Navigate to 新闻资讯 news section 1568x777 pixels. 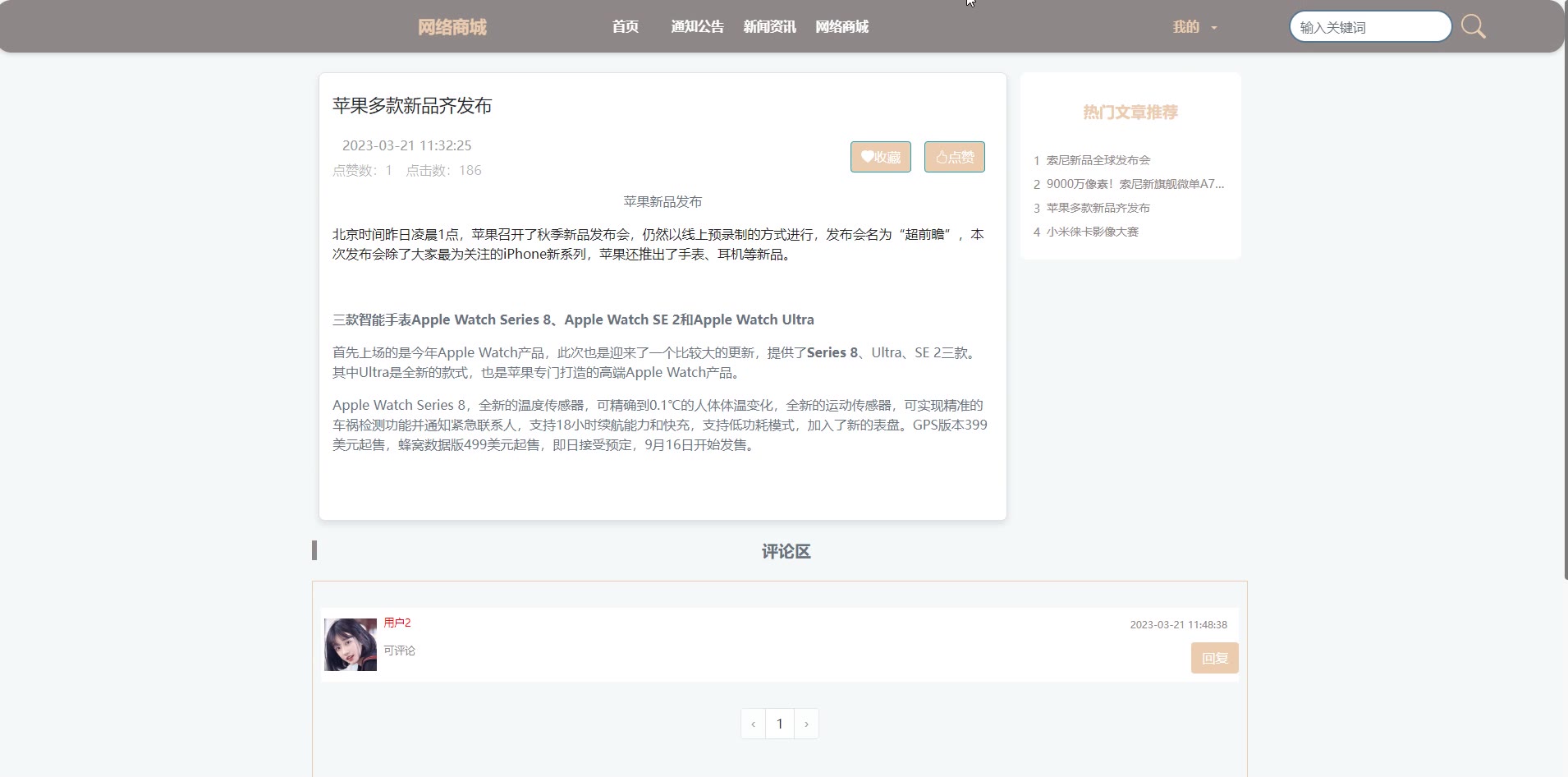point(769,27)
